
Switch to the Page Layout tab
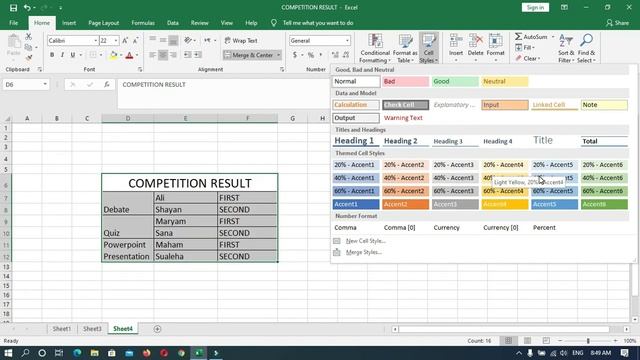104,23
